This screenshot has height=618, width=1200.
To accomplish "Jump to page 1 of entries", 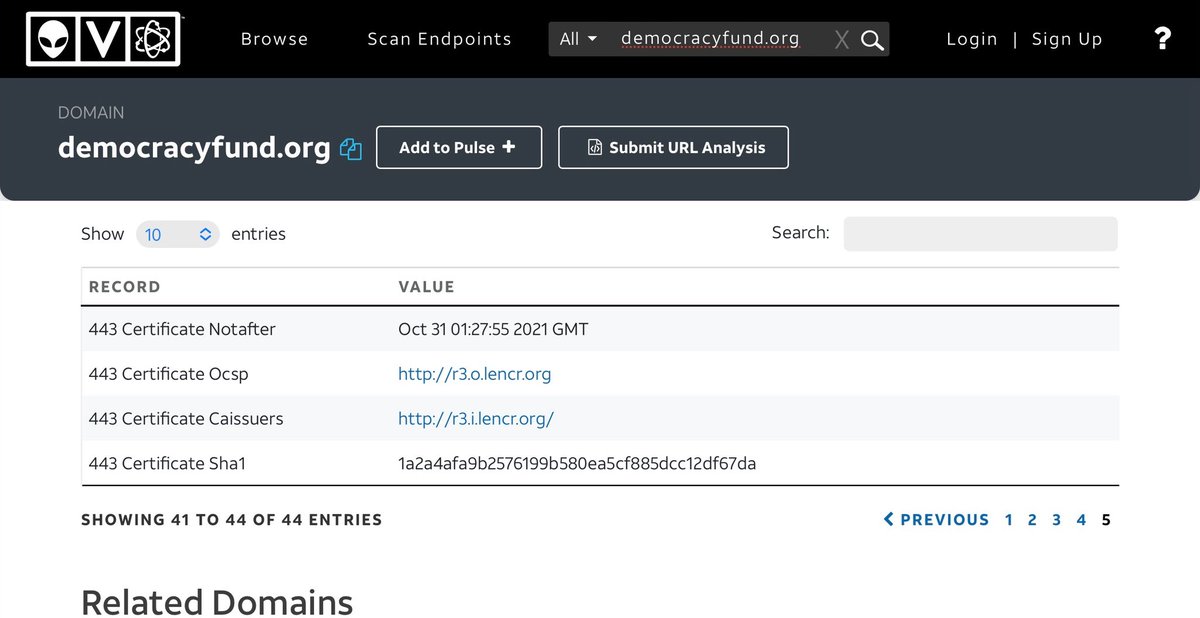I will tap(1008, 520).
